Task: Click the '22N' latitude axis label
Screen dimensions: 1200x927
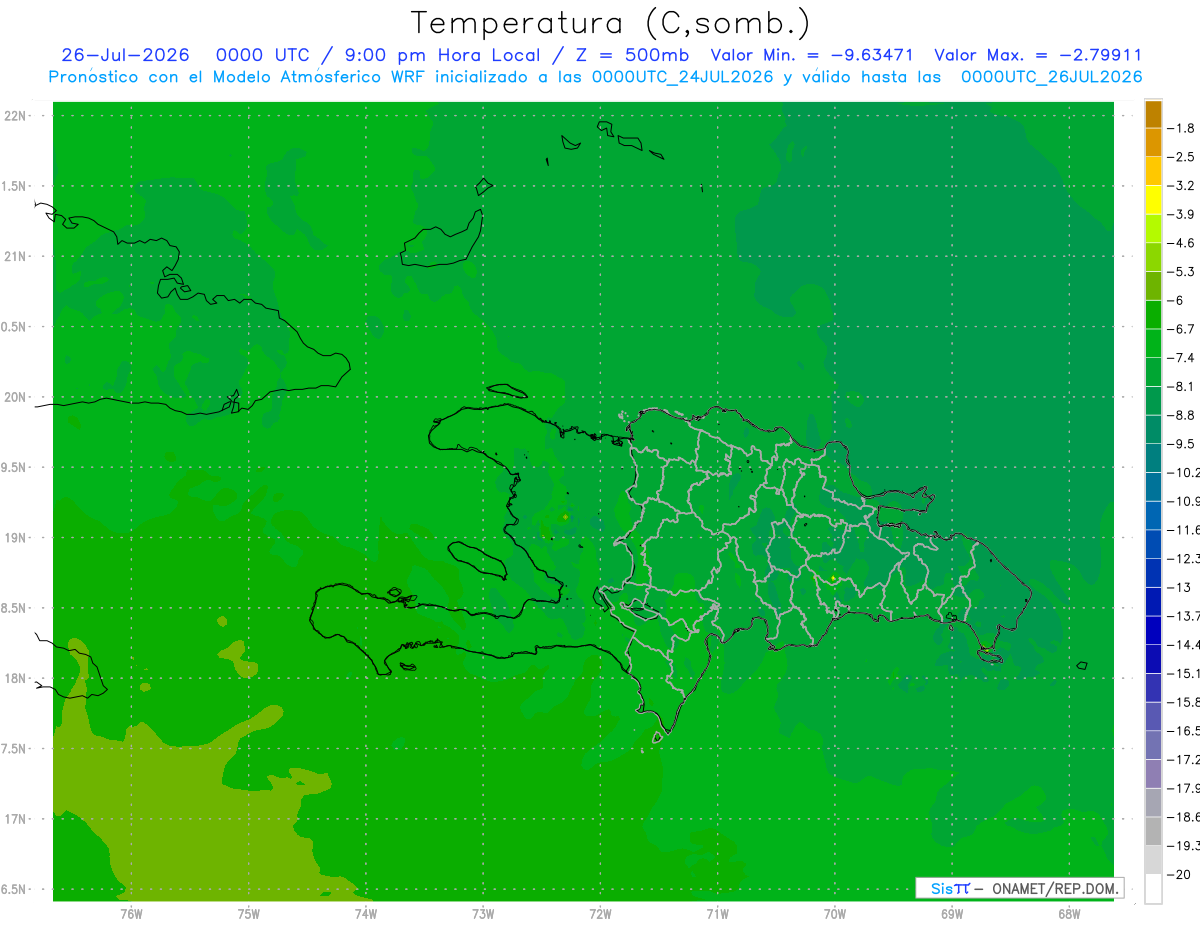Action: point(16,116)
